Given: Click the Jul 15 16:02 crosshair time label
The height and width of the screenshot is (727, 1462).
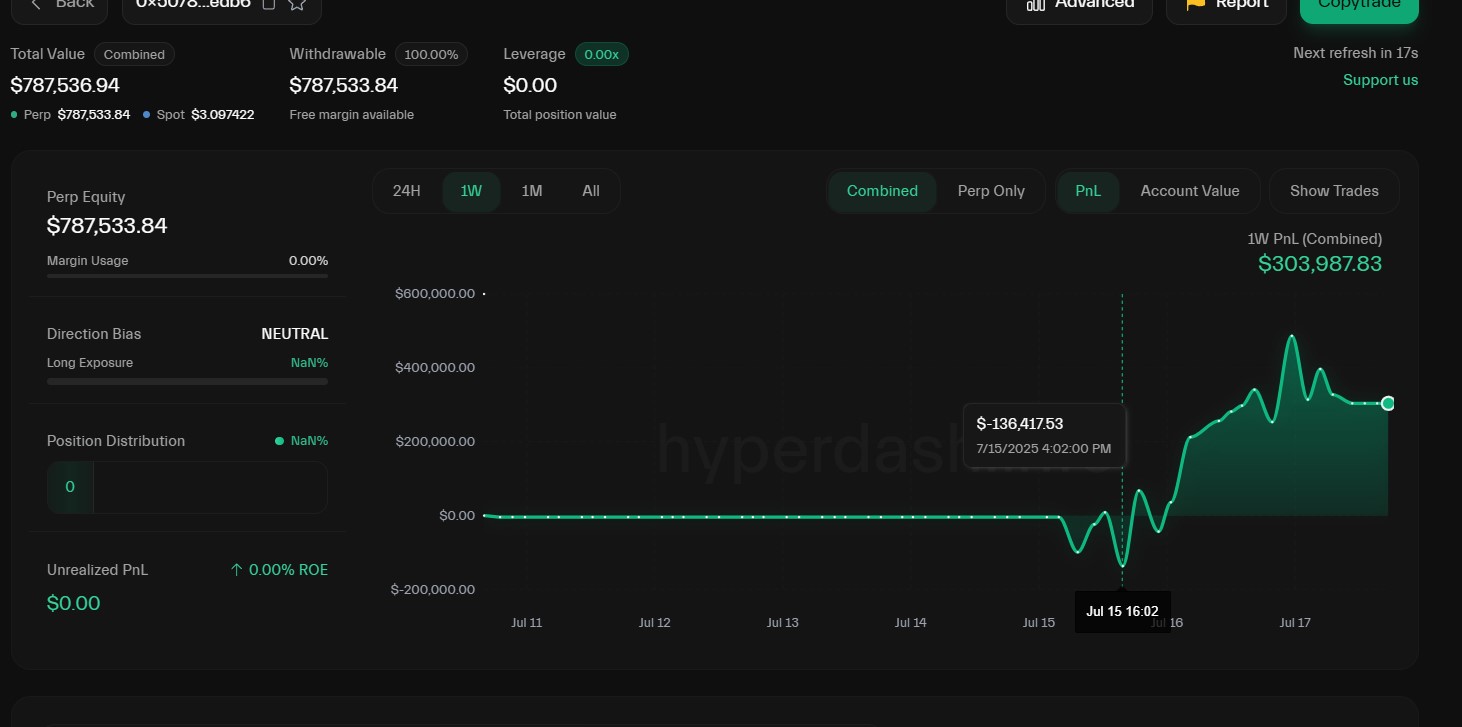Looking at the screenshot, I should tap(1122, 611).
